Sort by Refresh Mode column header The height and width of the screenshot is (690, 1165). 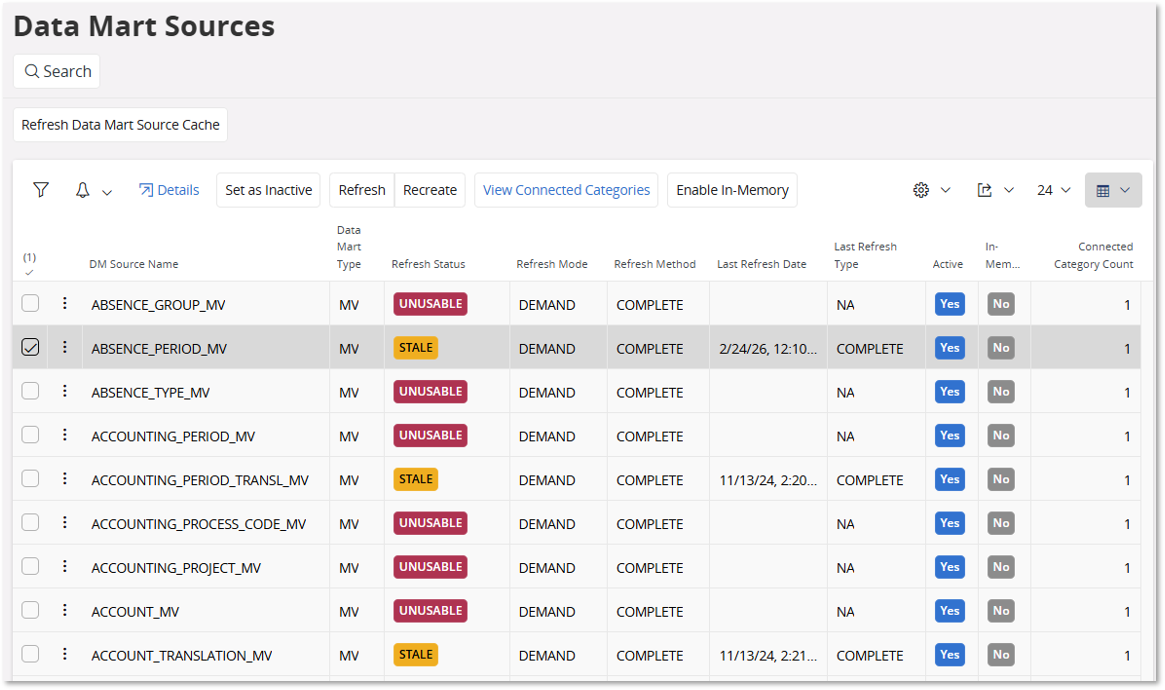tap(552, 264)
